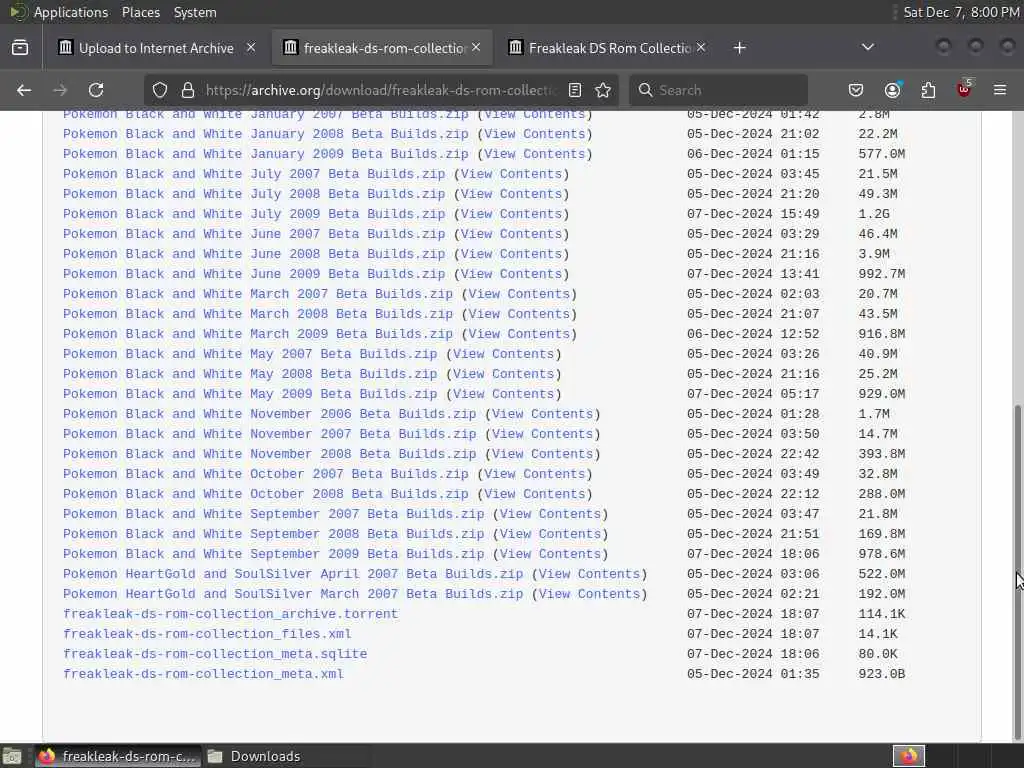Open the extensions puzzle icon
Viewport: 1024px width, 768px height.
pos(928,90)
